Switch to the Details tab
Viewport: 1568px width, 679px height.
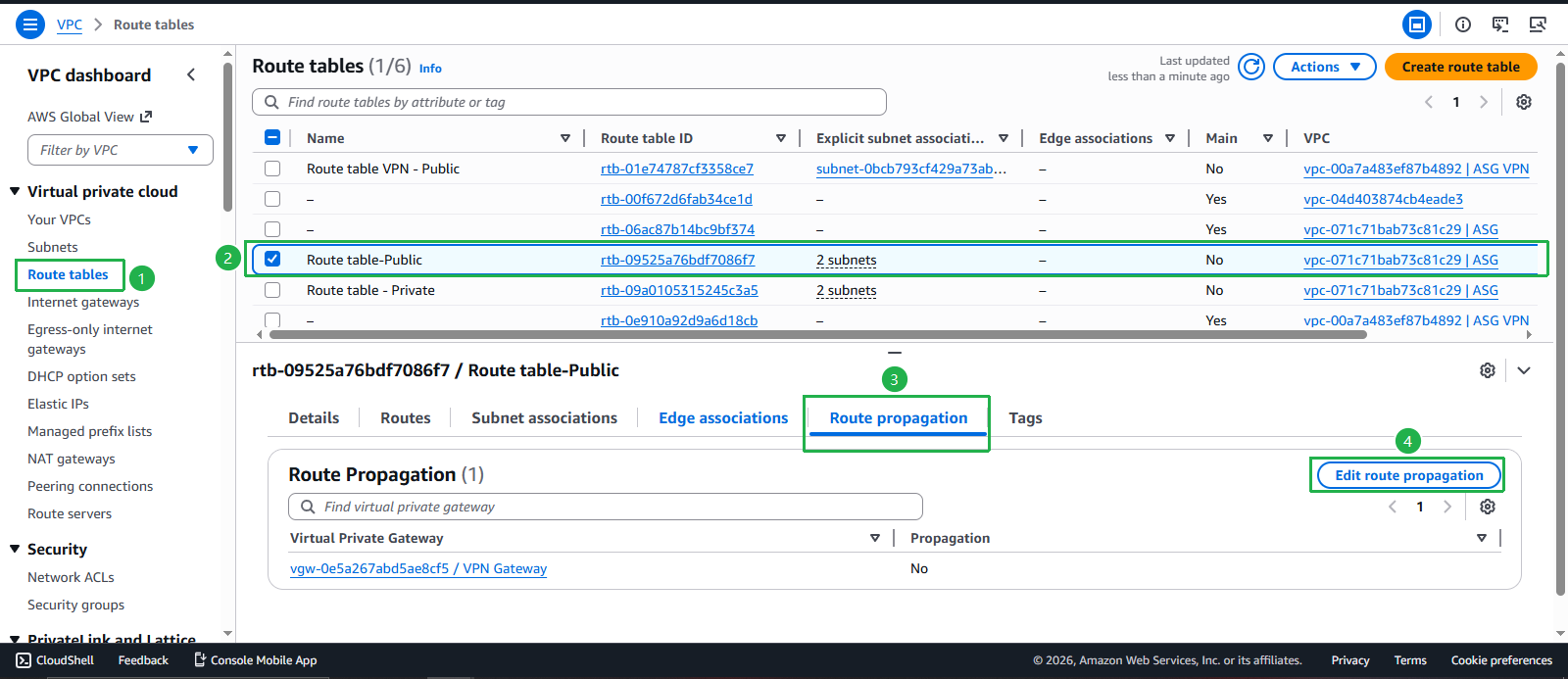coord(314,417)
